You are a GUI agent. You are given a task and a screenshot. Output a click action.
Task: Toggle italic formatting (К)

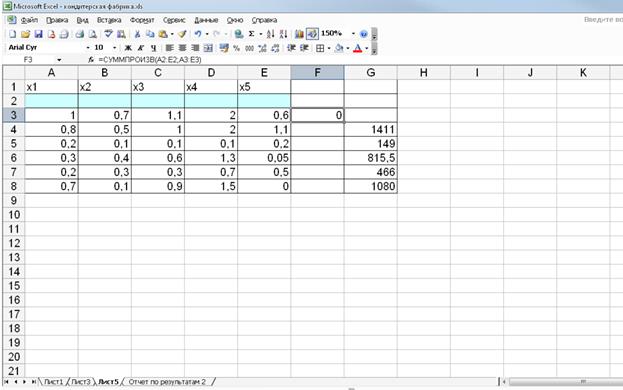point(141,48)
